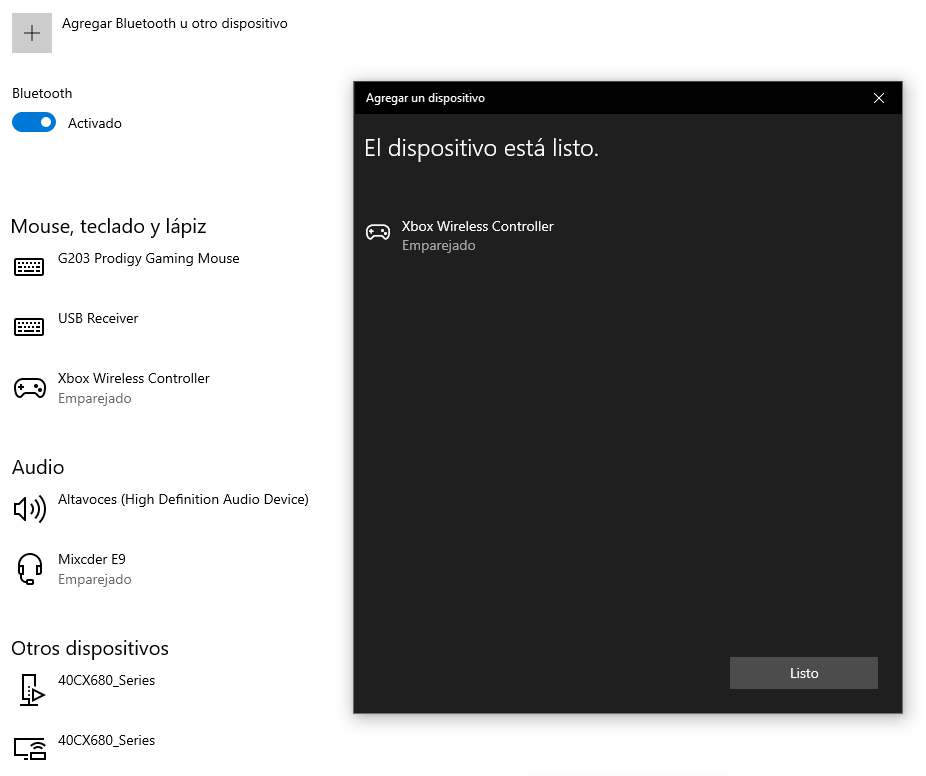The height and width of the screenshot is (776, 926).
Task: Select the Mixcder E9 device
Action: pos(92,559)
